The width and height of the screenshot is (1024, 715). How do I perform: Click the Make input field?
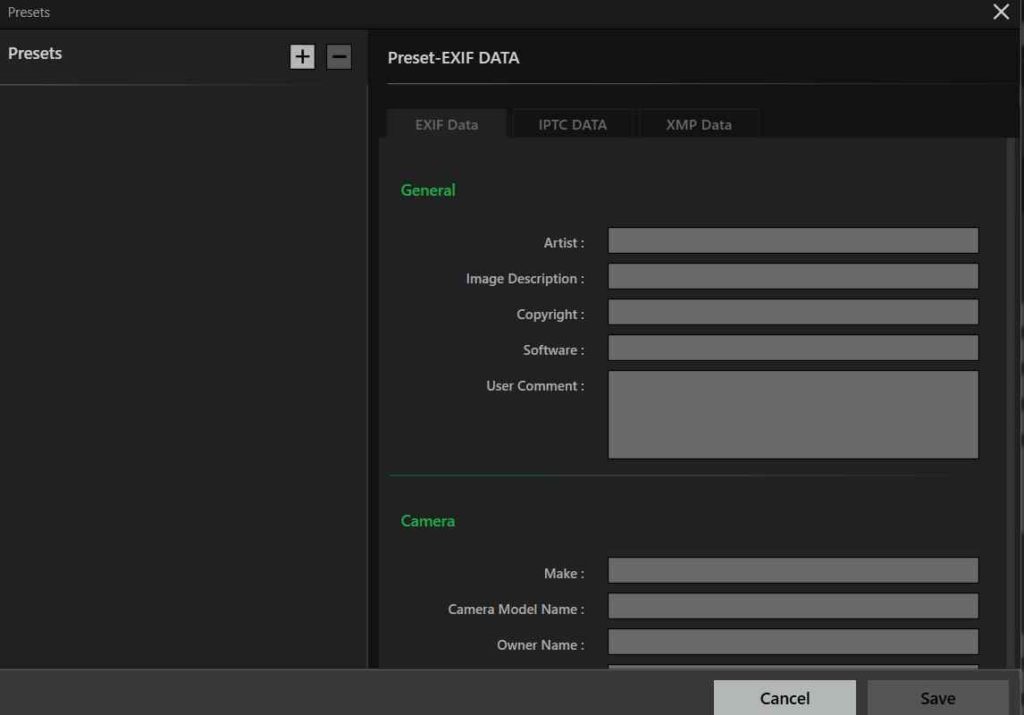[x=793, y=571]
